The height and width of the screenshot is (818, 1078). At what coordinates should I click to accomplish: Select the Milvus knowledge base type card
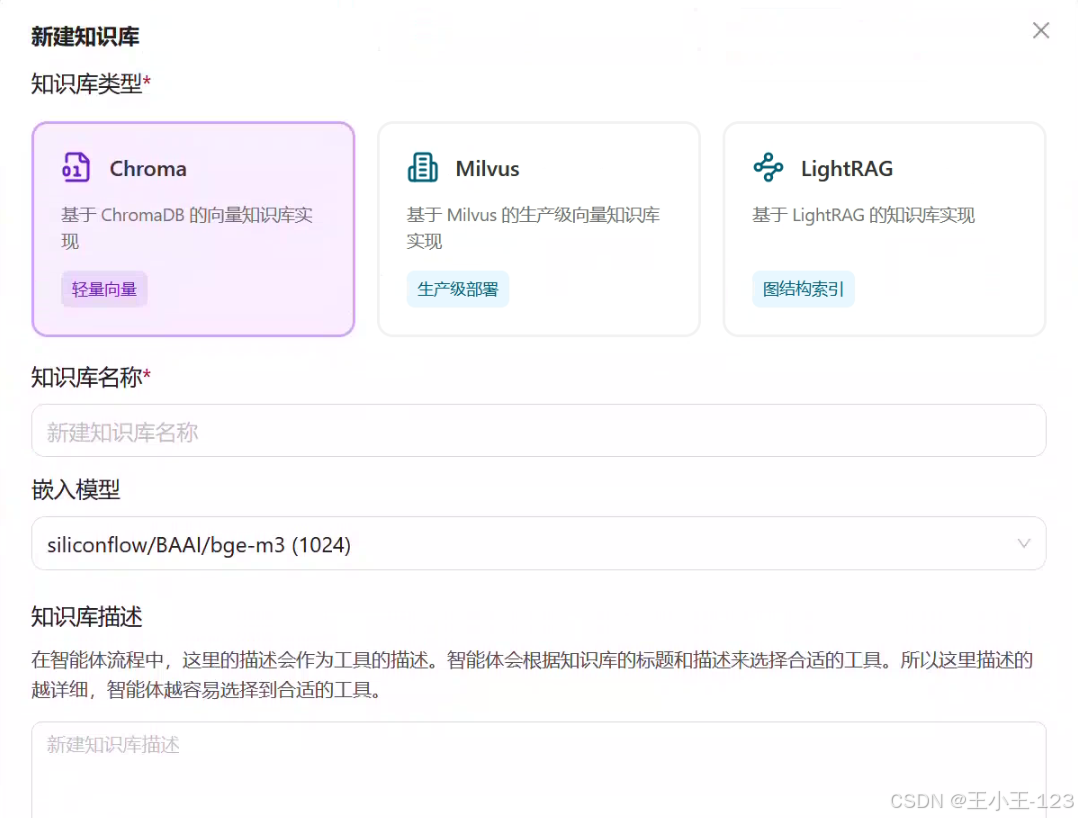pyautogui.click(x=539, y=230)
